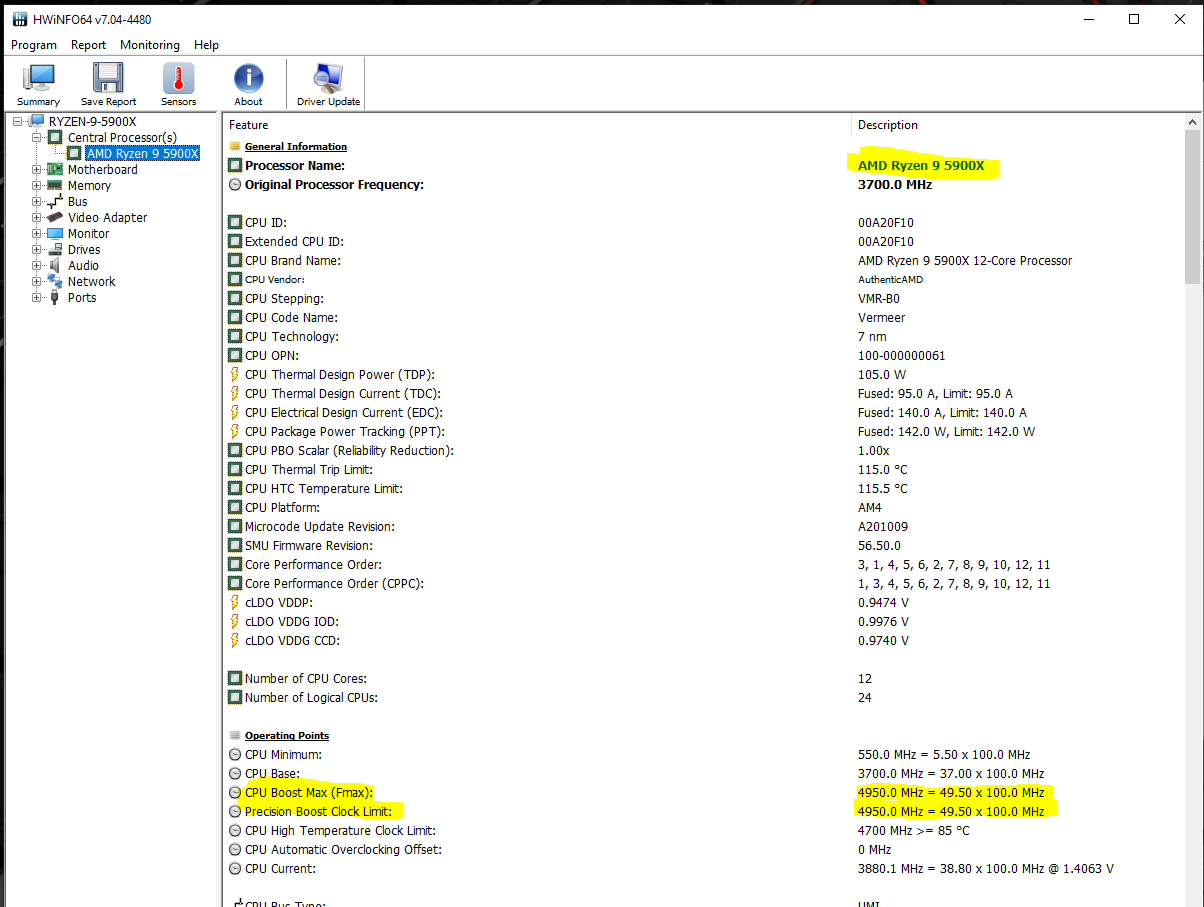Select AMD Ryzen 9 5900X tree item
This screenshot has height=907, width=1204.
(x=142, y=153)
